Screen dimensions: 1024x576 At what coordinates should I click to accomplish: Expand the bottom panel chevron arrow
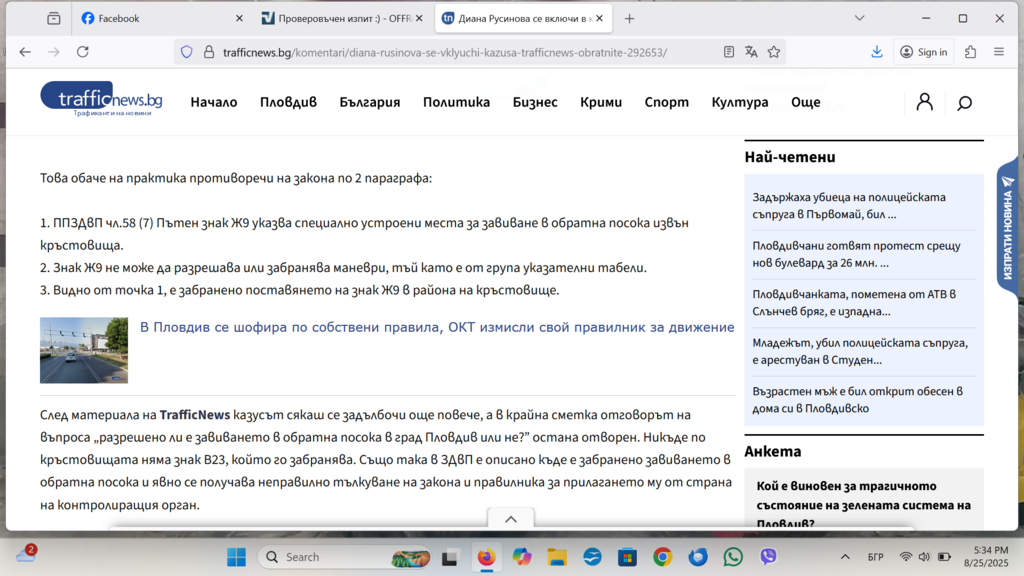(511, 519)
